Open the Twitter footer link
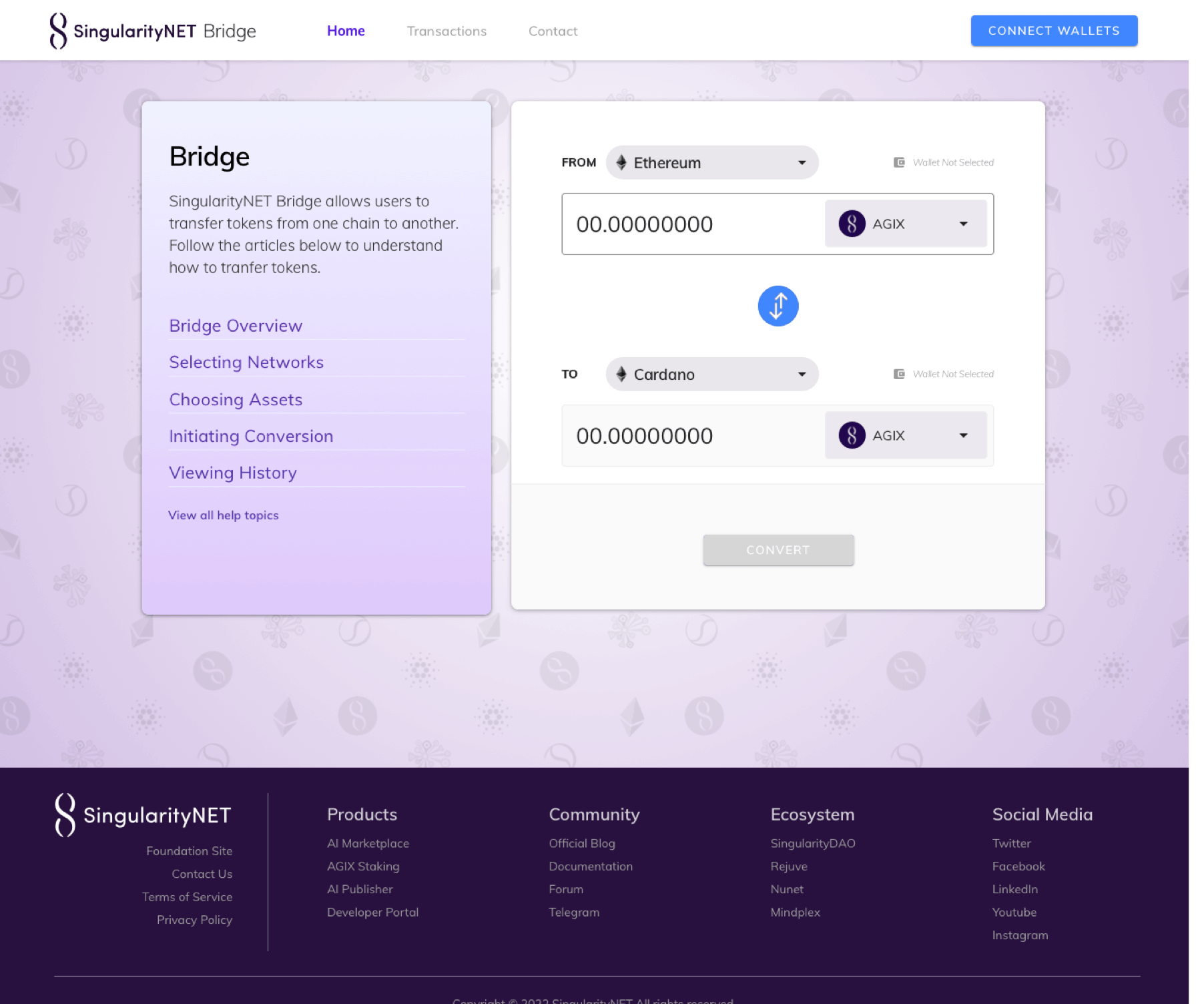1204x1004 pixels. click(1011, 844)
